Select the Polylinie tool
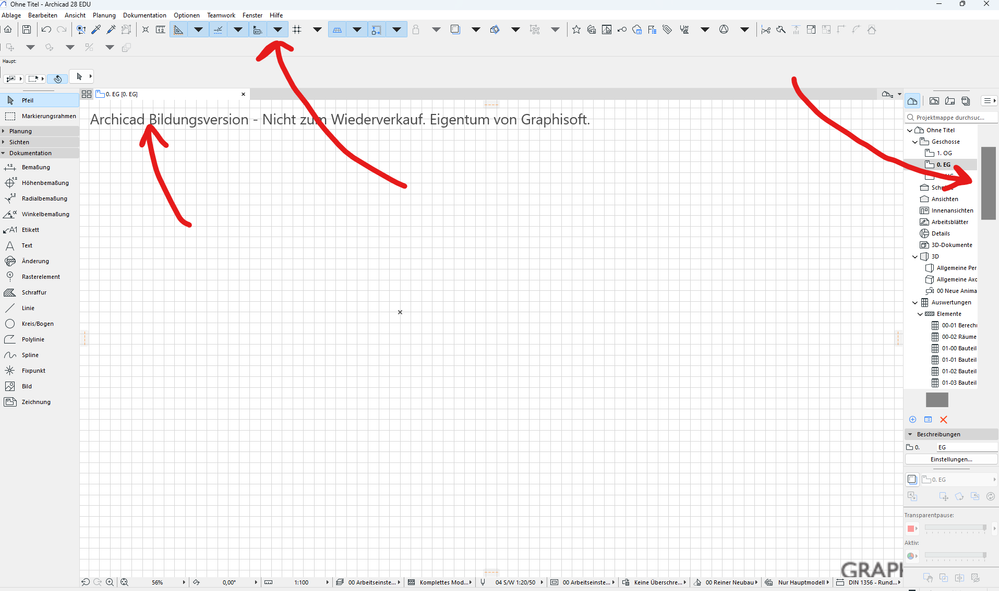The height and width of the screenshot is (591, 999). click(x=40, y=339)
